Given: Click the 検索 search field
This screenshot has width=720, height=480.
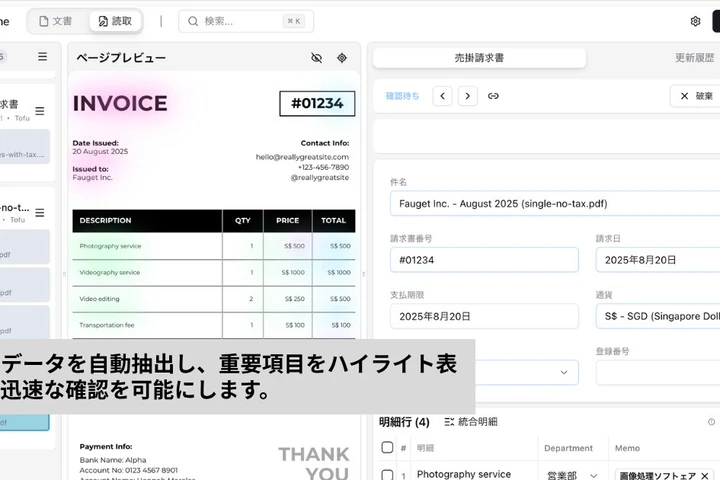Looking at the screenshot, I should (x=246, y=21).
